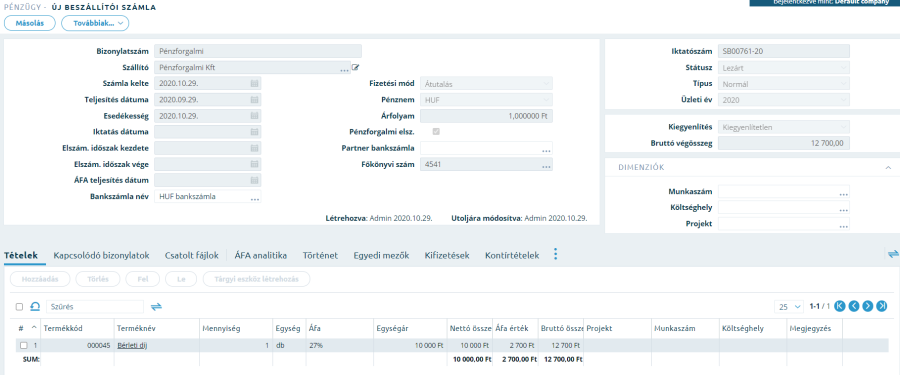Open the Elszám. időszak vége calendar icon

click(x=254, y=164)
